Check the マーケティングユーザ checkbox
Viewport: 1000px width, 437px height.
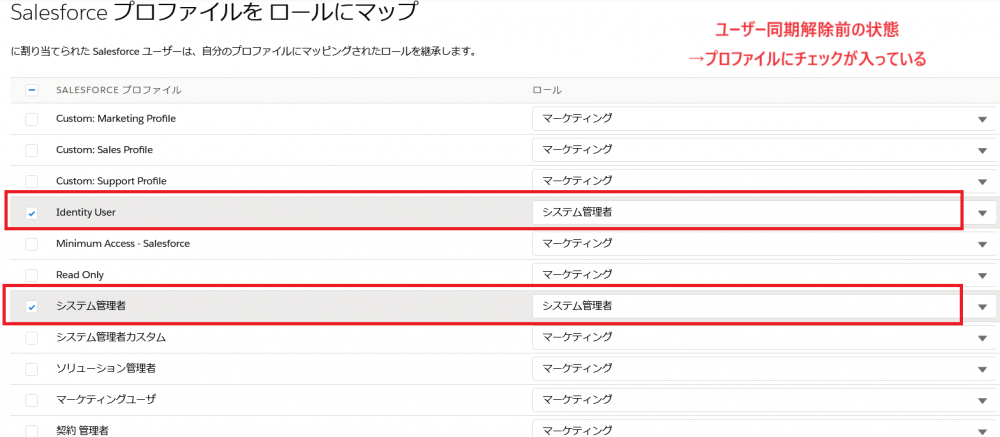[x=31, y=401]
